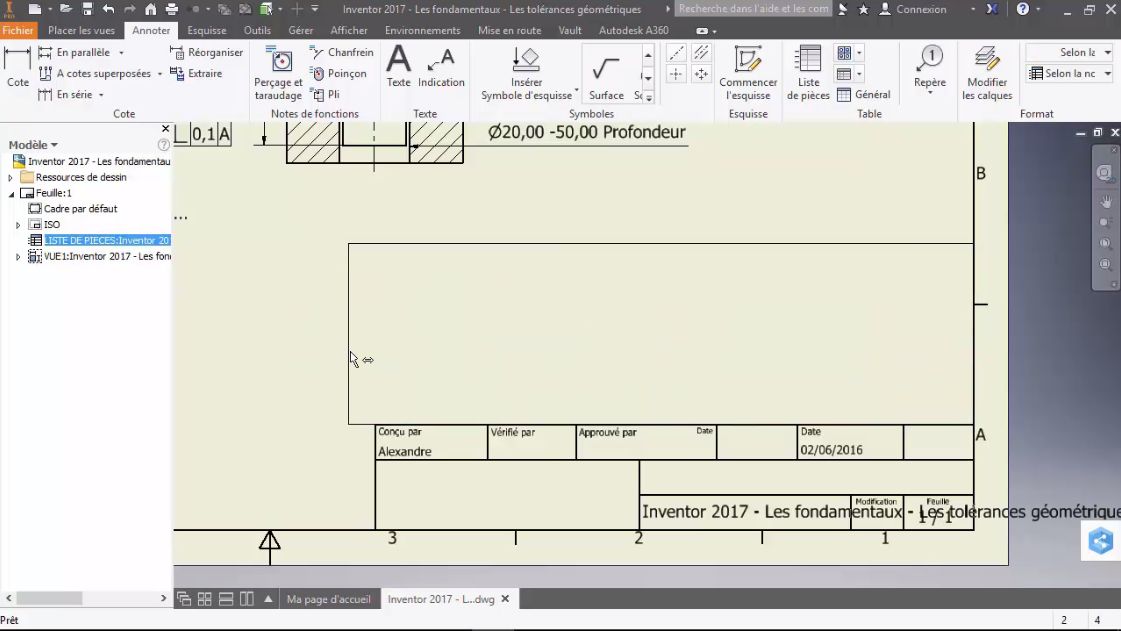Expand the symbols gallery list
Viewport: 1121px width, 631px height.
pyautogui.click(x=648, y=97)
